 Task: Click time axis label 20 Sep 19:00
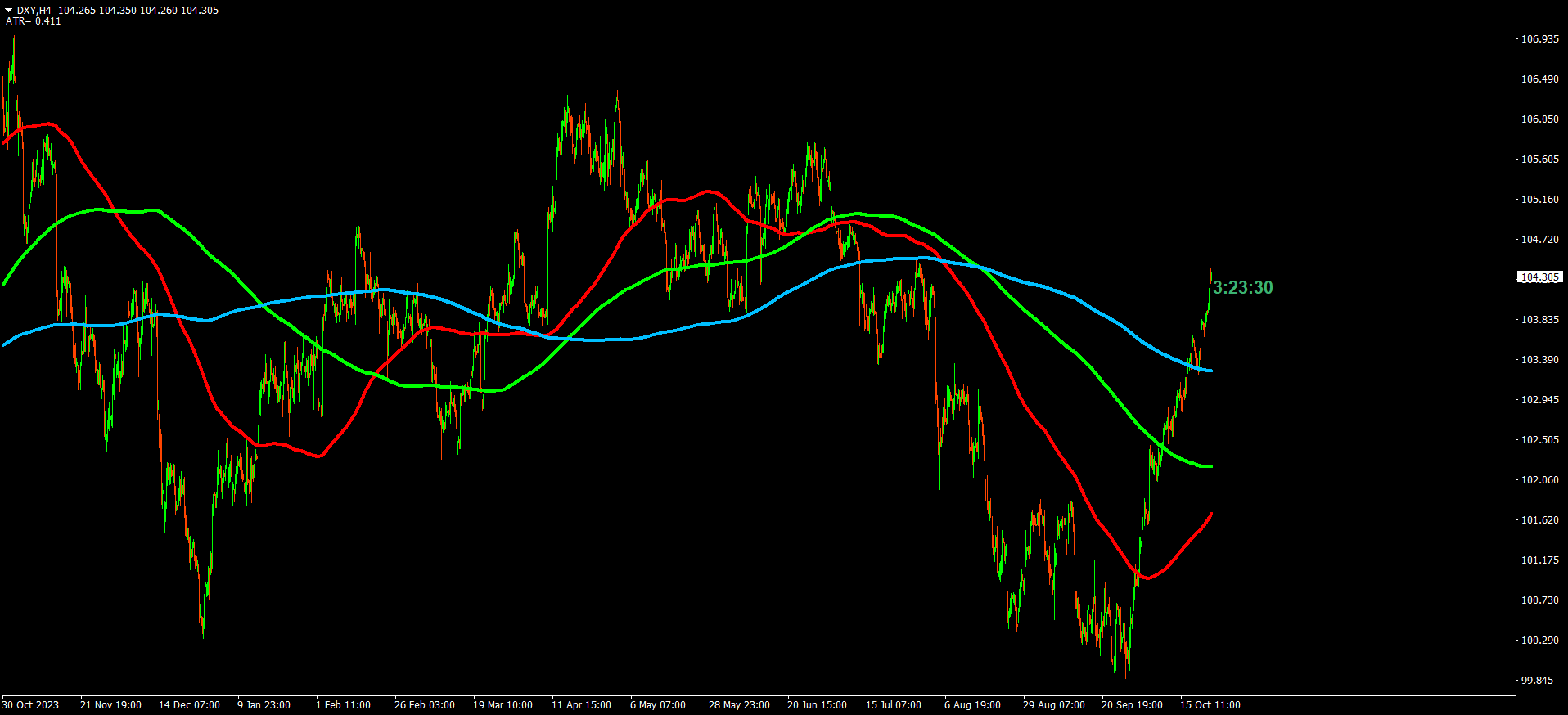pyautogui.click(x=1132, y=705)
